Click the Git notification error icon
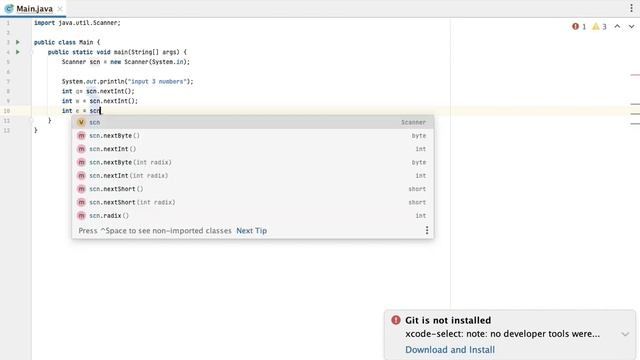The height and width of the screenshot is (360, 640). (396, 320)
